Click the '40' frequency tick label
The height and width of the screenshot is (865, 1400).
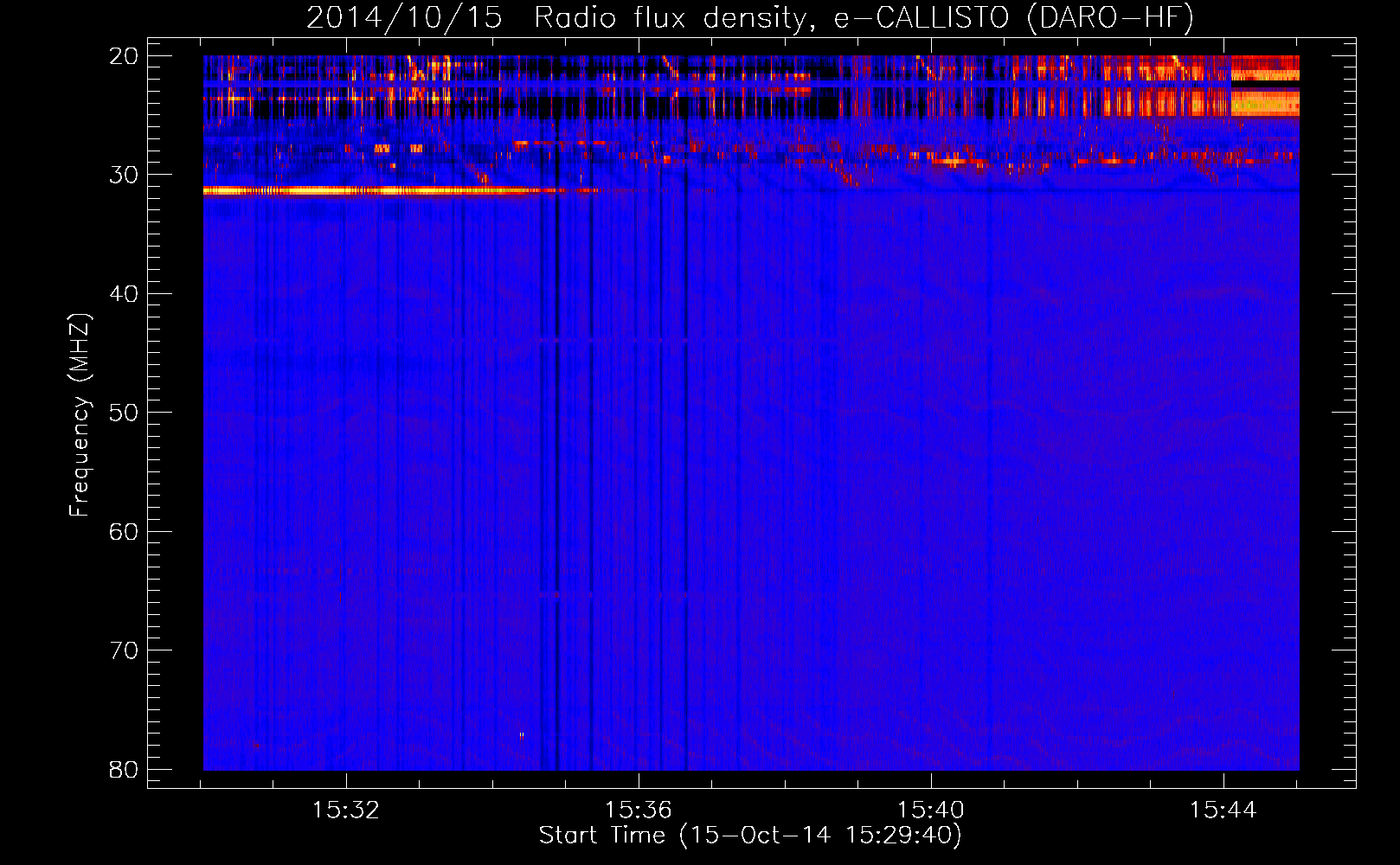tap(124, 294)
